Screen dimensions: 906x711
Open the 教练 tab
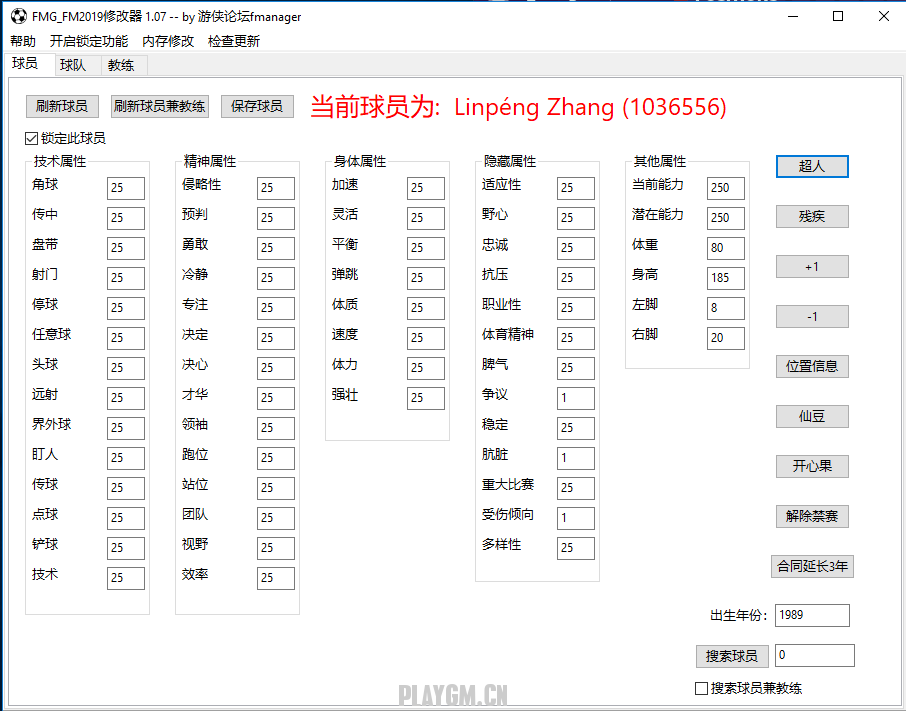[x=121, y=65]
